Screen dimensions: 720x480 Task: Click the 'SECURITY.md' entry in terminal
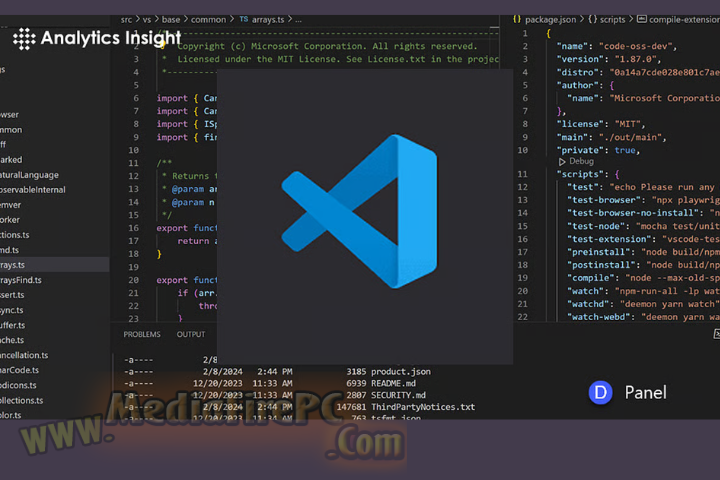399,395
